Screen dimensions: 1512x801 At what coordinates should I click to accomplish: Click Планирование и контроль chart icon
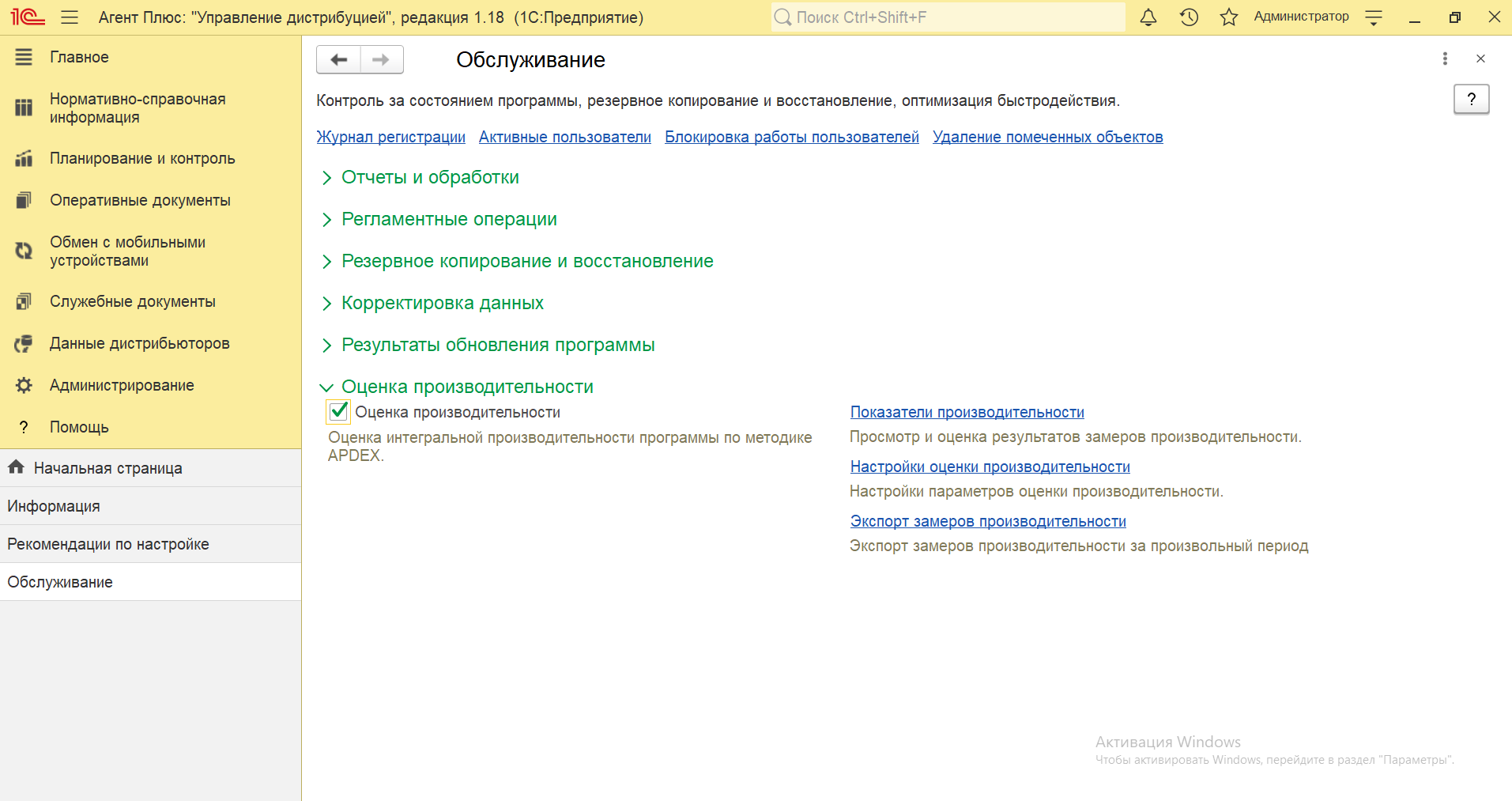24,158
